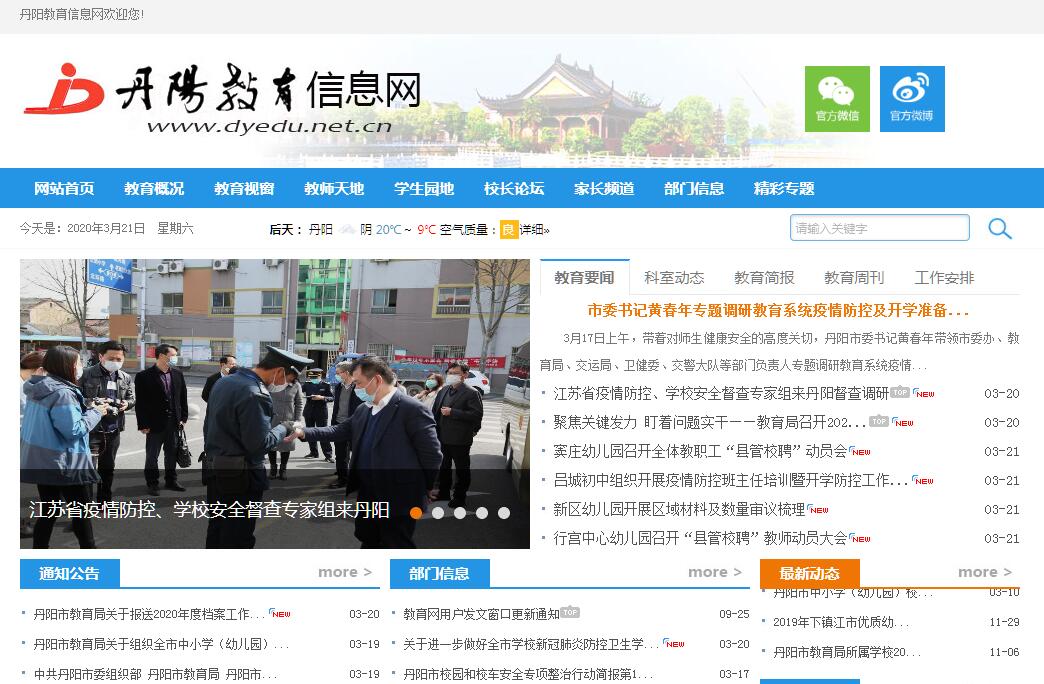1044x684 pixels.
Task: Click carousel caption 江苏省疫情防控、学校安全督查专家组来丹阳
Action: [209, 510]
